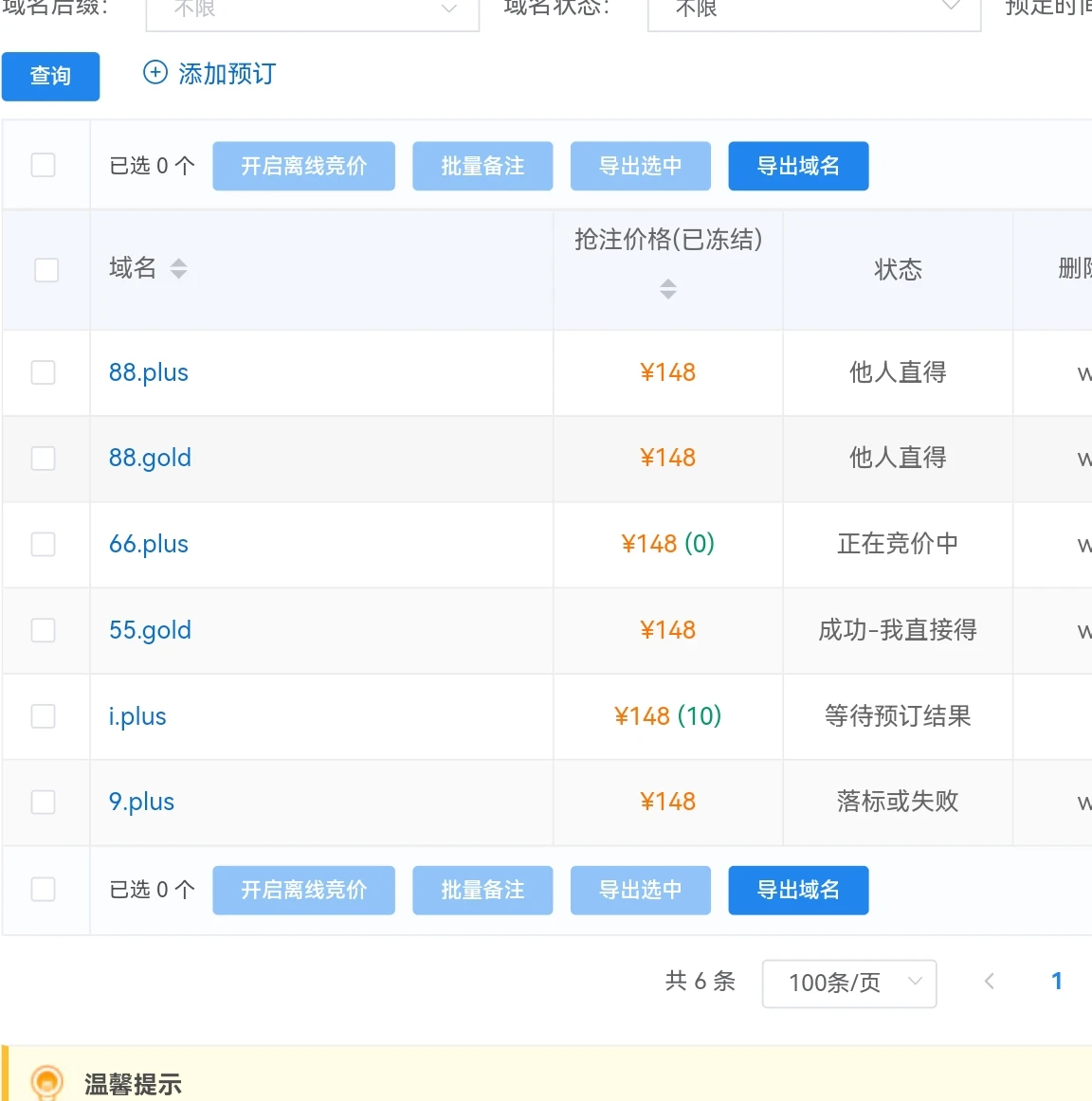Image resolution: width=1092 pixels, height=1101 pixels.
Task: Toggle the header select-all checkbox beside 域名
Action: point(46,270)
